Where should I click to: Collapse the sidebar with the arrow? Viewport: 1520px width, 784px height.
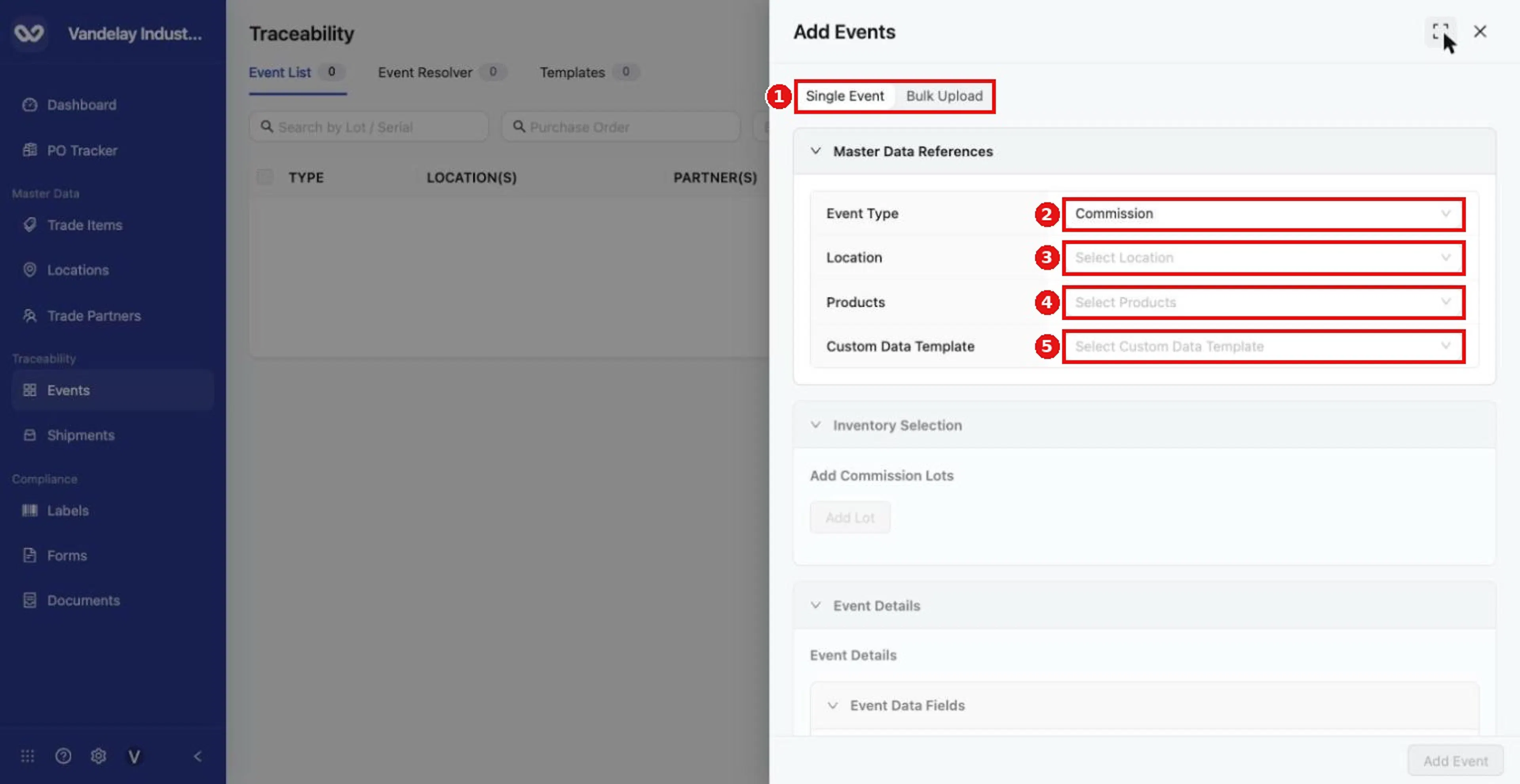coord(198,756)
